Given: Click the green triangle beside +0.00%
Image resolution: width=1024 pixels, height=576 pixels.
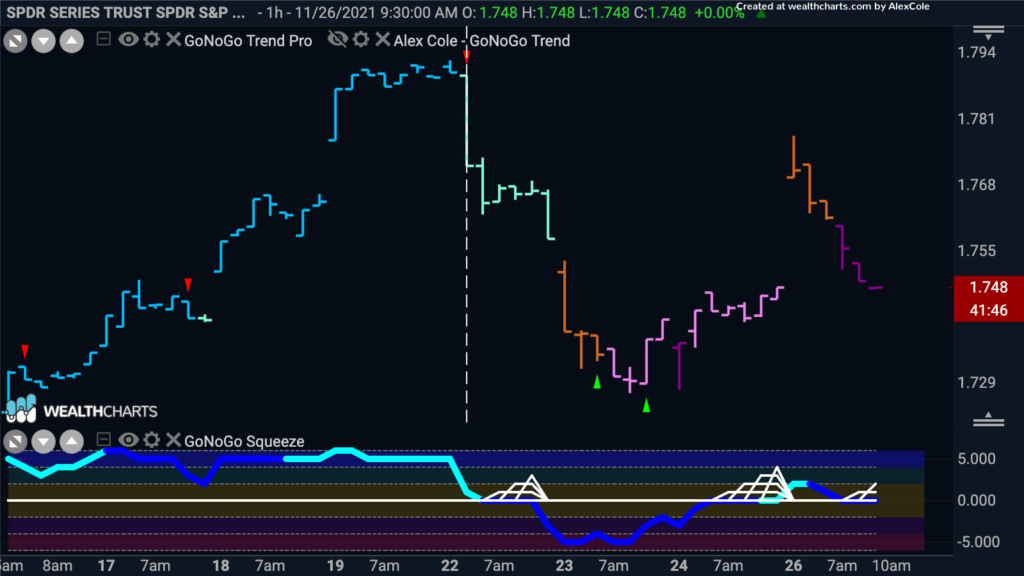Looking at the screenshot, I should (761, 13).
